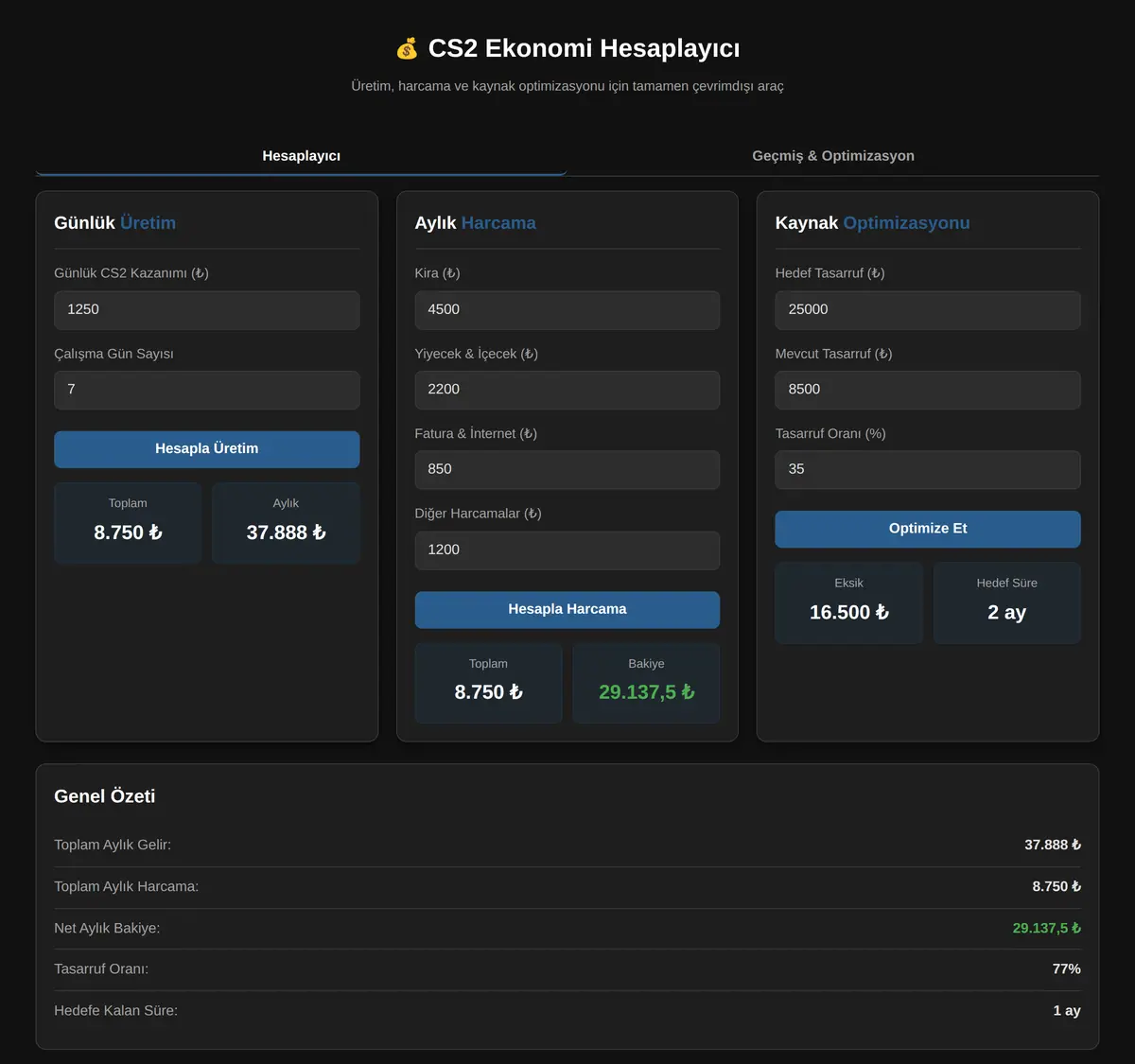The image size is (1135, 1064).
Task: Open the Geçmiş & Optimizasyon tab
Action: 833,156
